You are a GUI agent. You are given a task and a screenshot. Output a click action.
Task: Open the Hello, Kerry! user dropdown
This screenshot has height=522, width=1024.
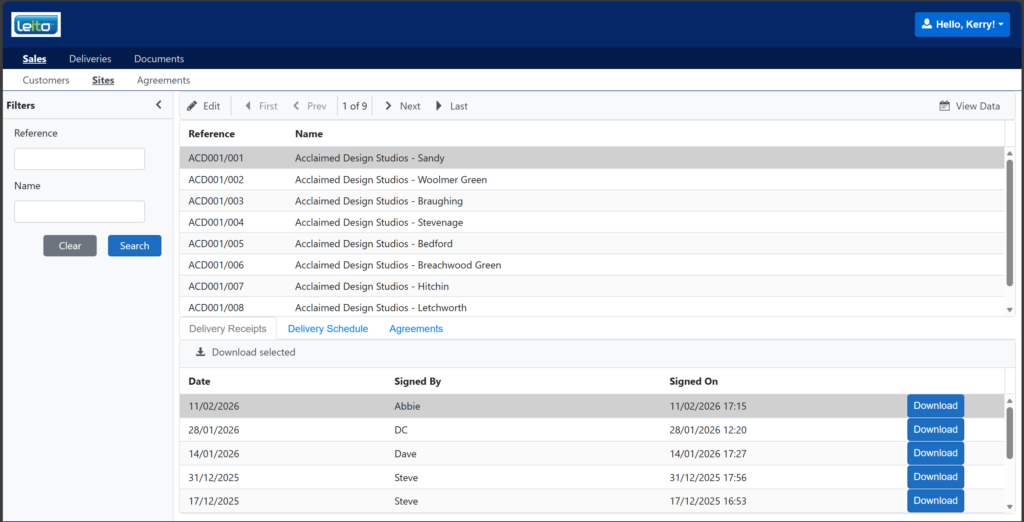tap(962, 24)
